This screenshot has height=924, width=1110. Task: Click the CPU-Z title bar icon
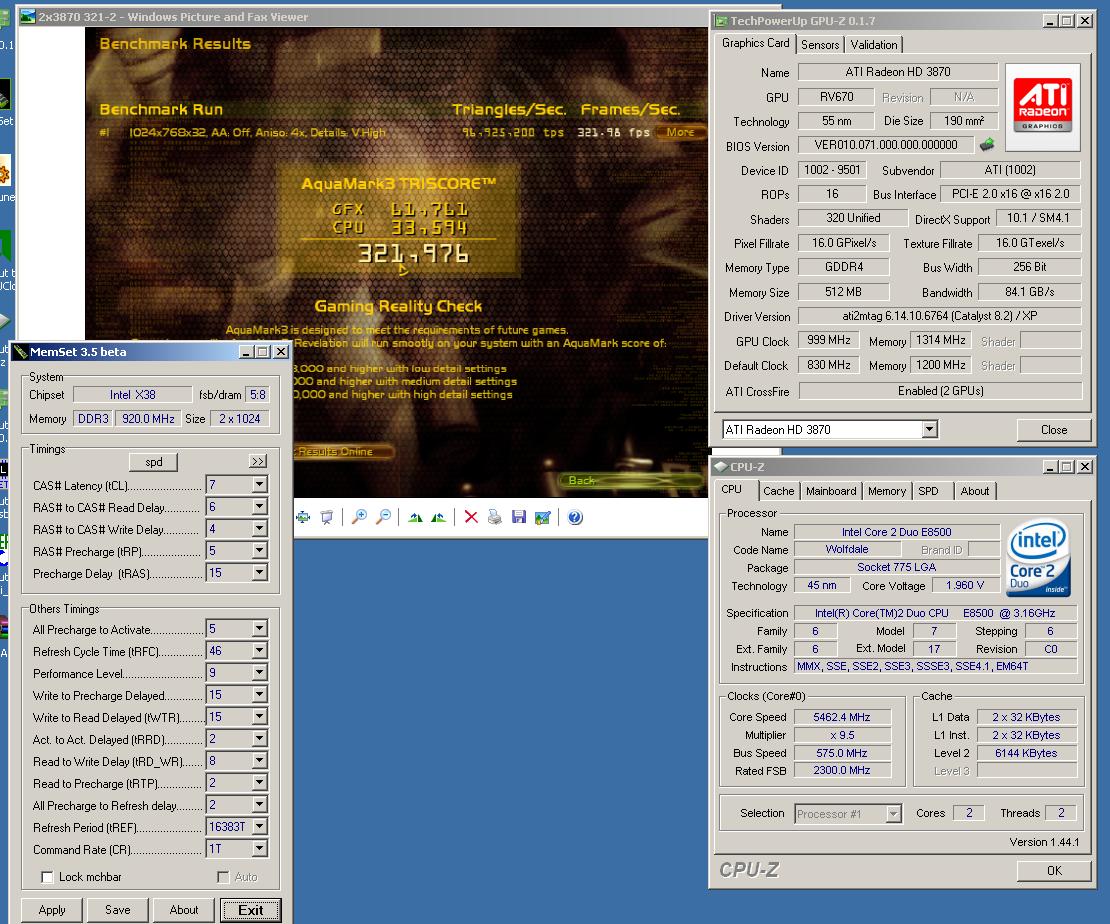click(x=721, y=467)
